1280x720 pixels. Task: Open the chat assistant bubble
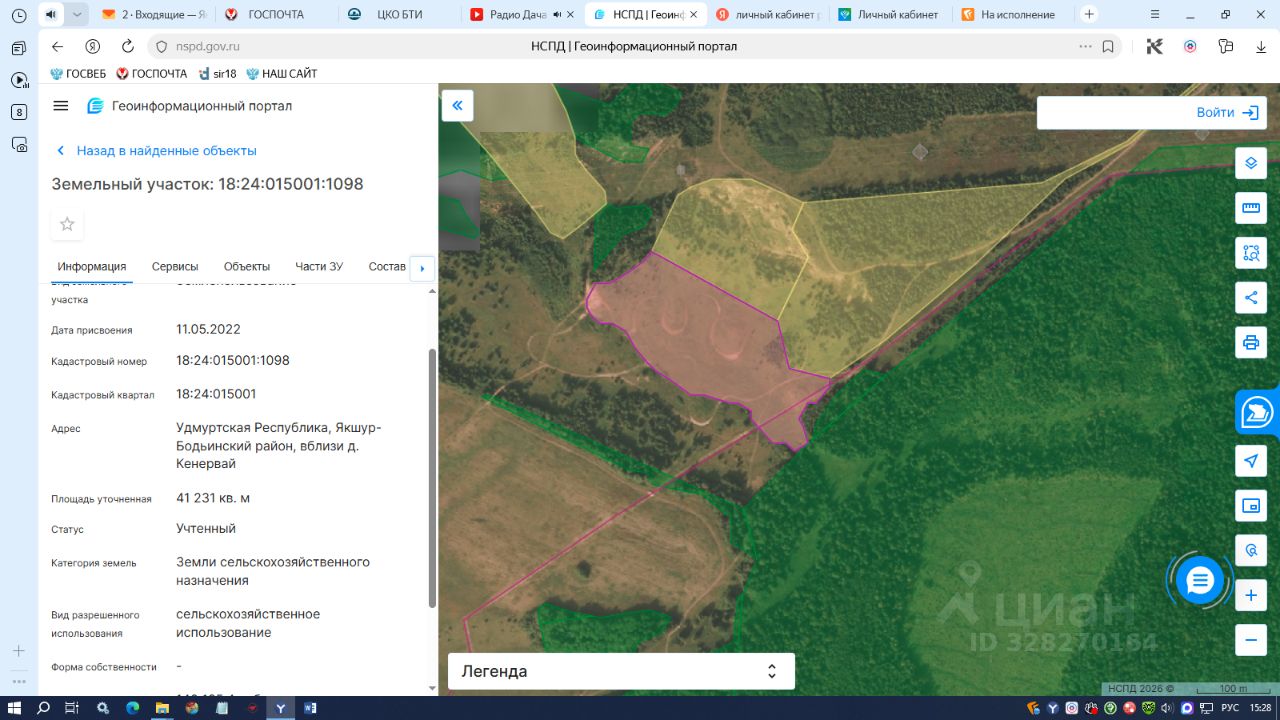pos(1200,580)
